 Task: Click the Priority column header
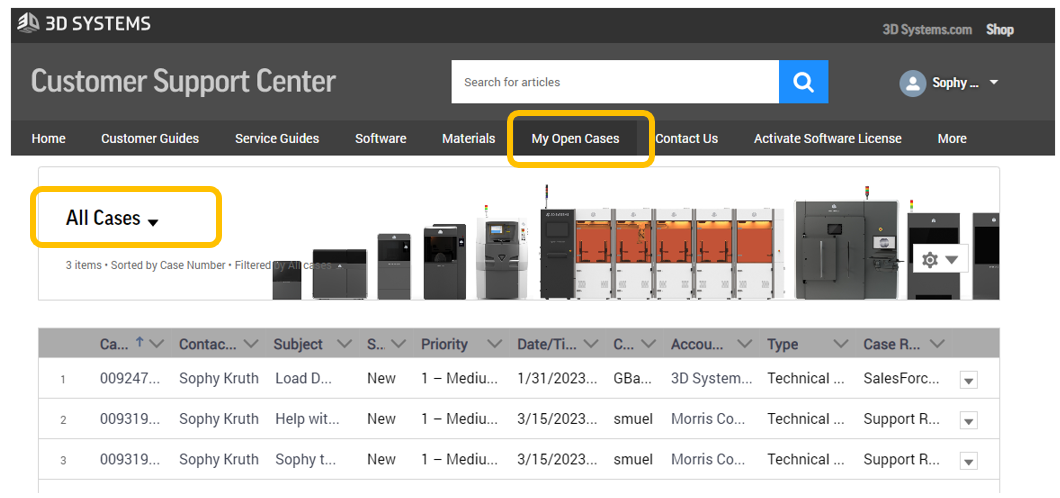pyautogui.click(x=444, y=344)
